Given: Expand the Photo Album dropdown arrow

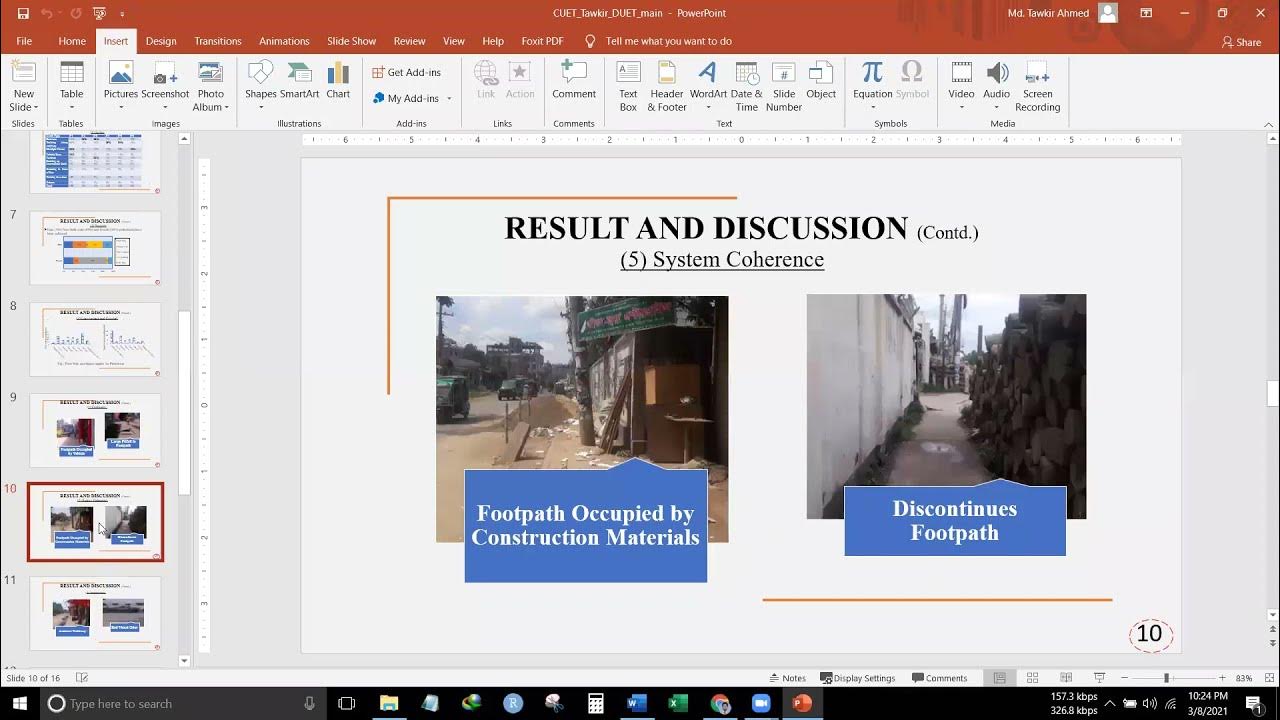Looking at the screenshot, I should pyautogui.click(x=227, y=108).
